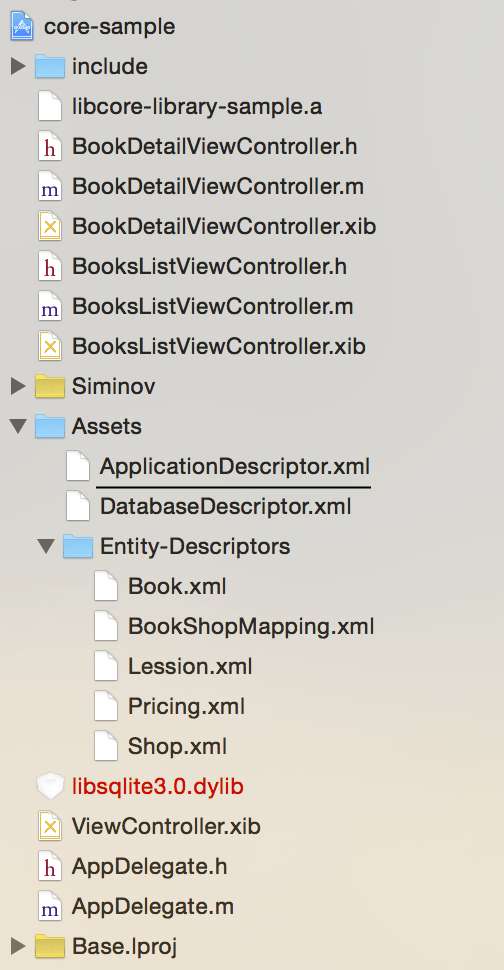The height and width of the screenshot is (970, 504).
Task: Collapse the Entity-Descriptors disclosure triangle
Action: (46, 546)
